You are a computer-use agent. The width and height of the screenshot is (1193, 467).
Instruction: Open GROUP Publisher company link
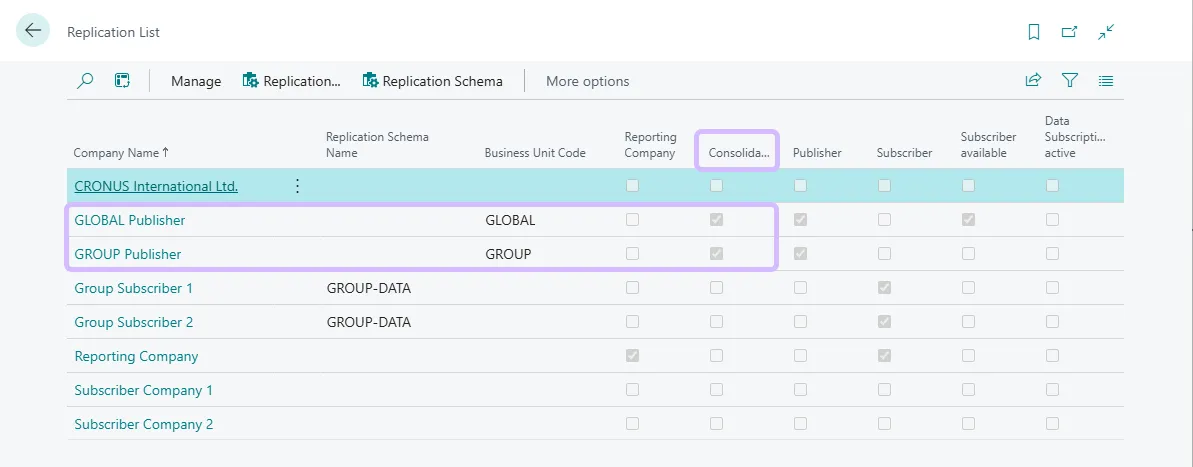pos(128,254)
